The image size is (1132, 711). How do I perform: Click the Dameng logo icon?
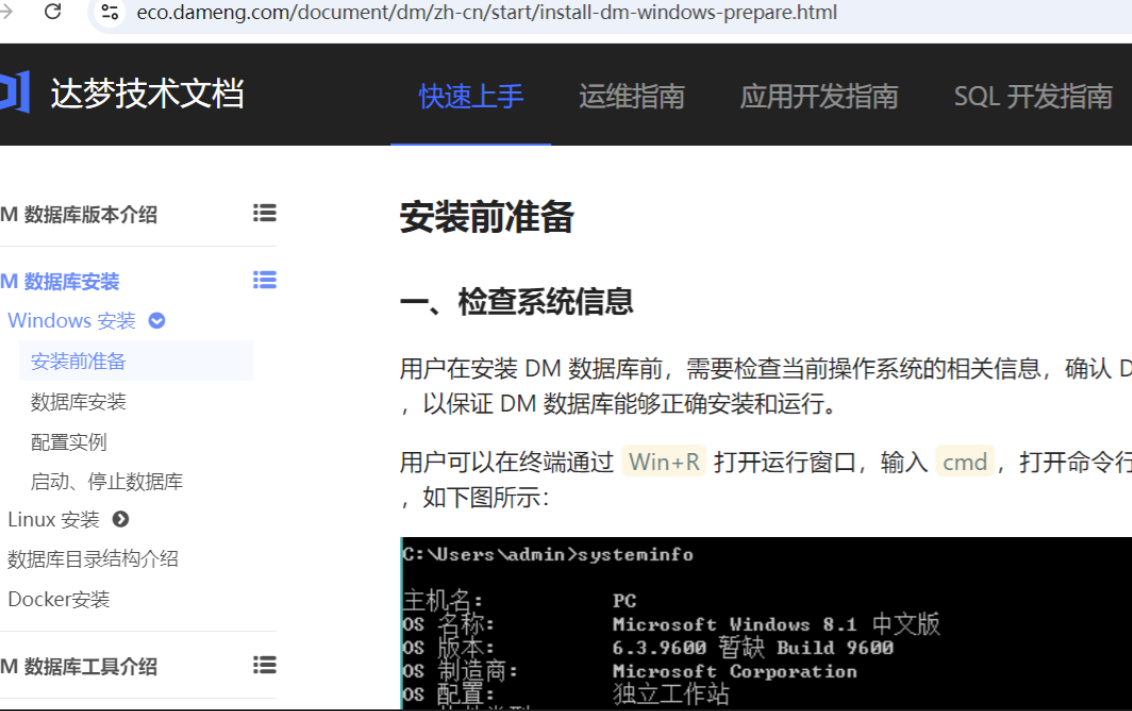(x=15, y=93)
